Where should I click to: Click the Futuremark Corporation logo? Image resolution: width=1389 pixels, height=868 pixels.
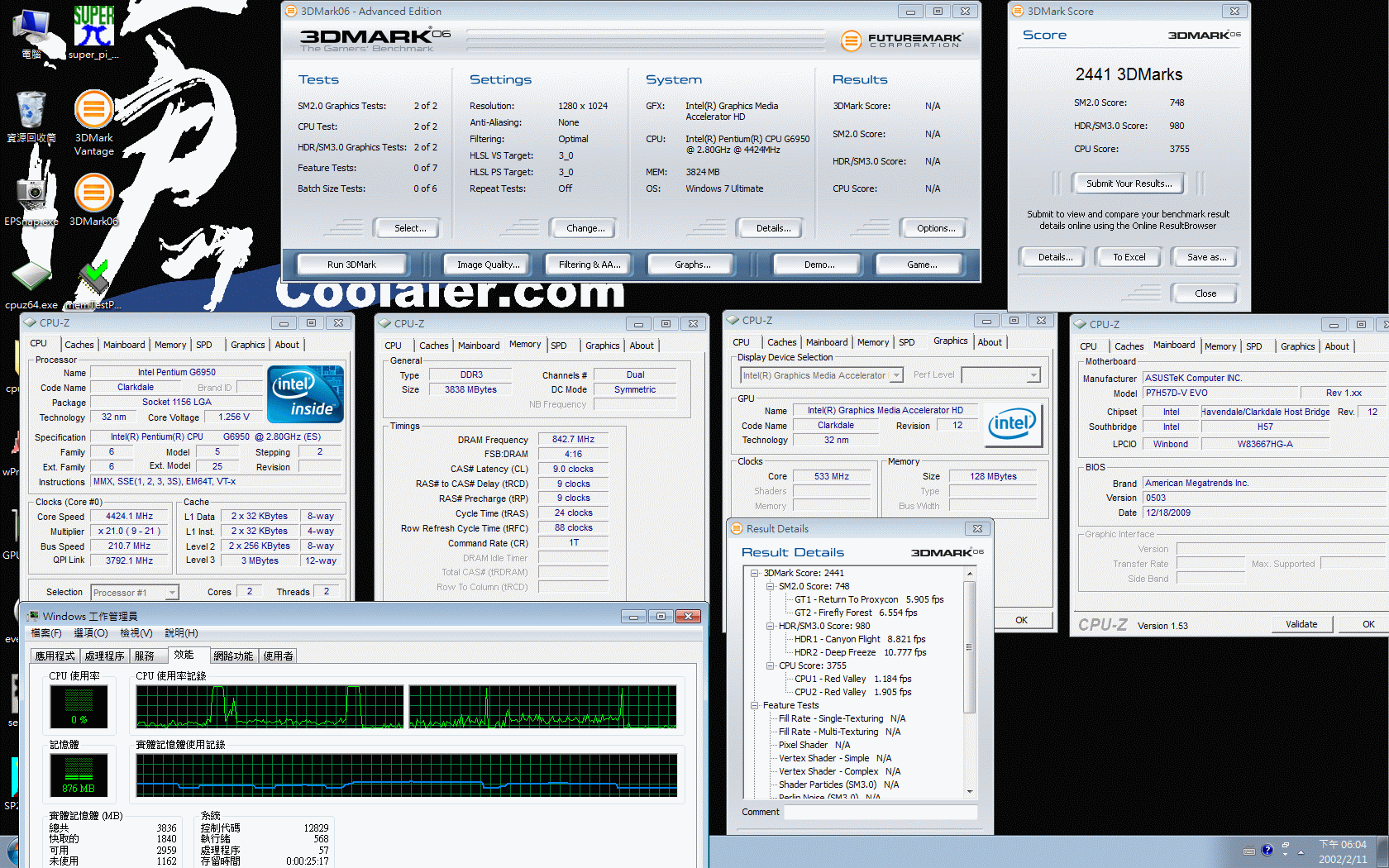[x=901, y=40]
